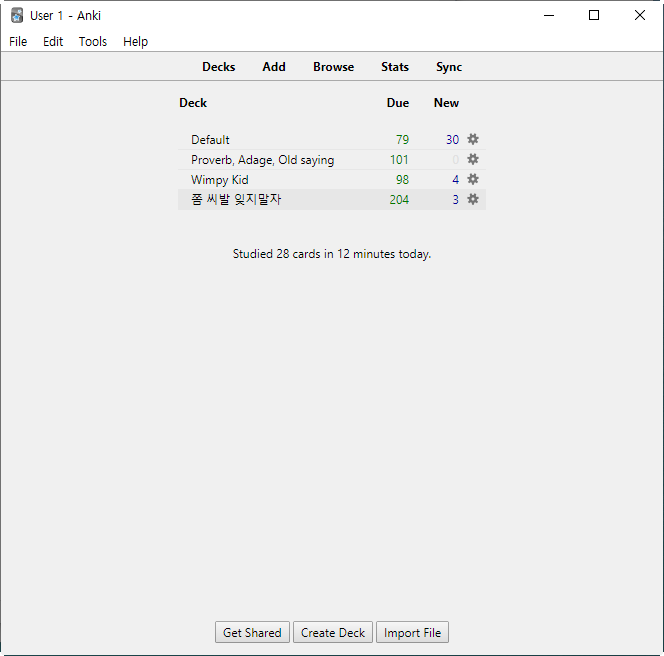Close the Anki window
Screen dimensions: 664x656
tap(640, 15)
